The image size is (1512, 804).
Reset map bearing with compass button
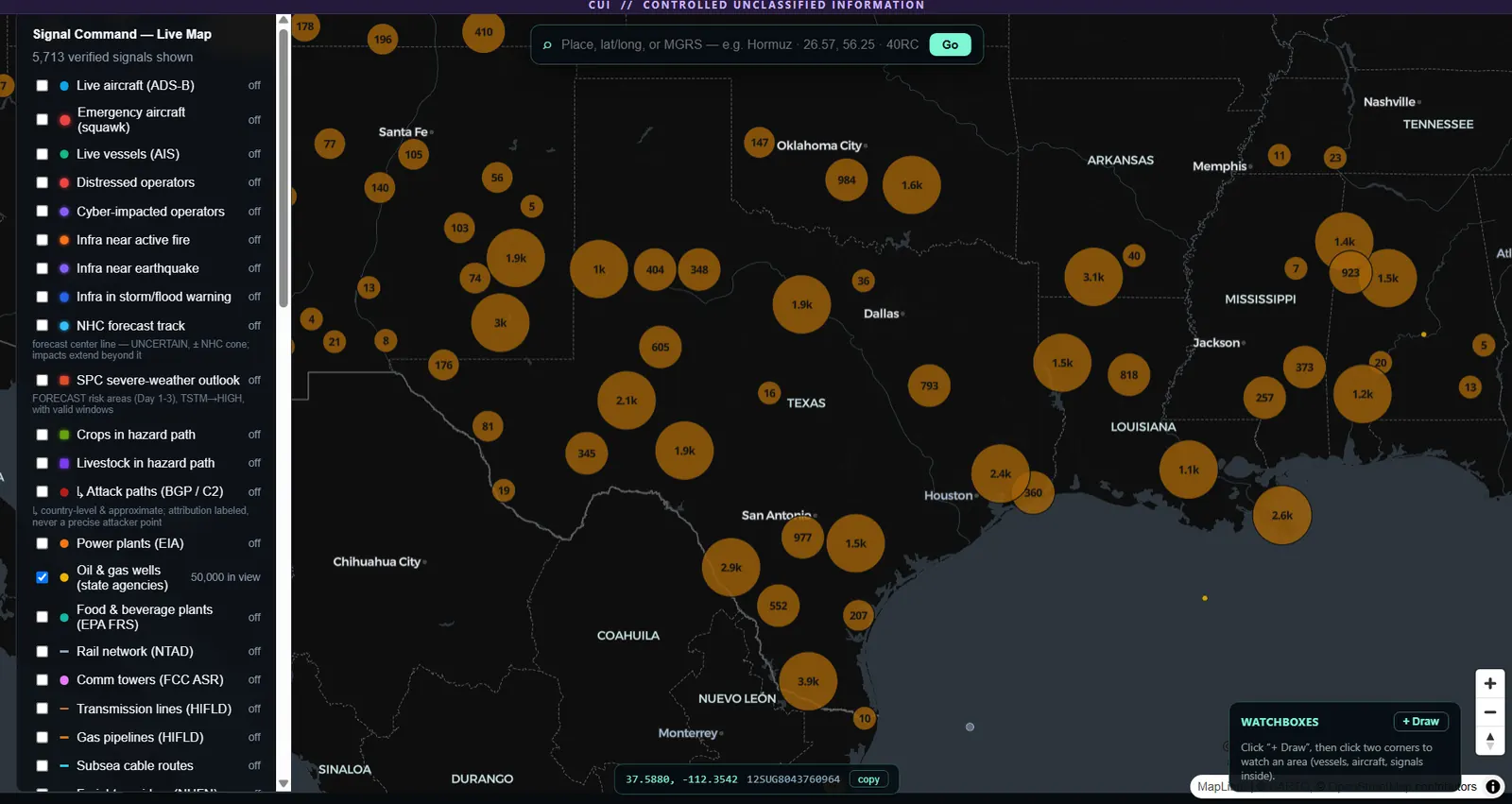point(1490,741)
